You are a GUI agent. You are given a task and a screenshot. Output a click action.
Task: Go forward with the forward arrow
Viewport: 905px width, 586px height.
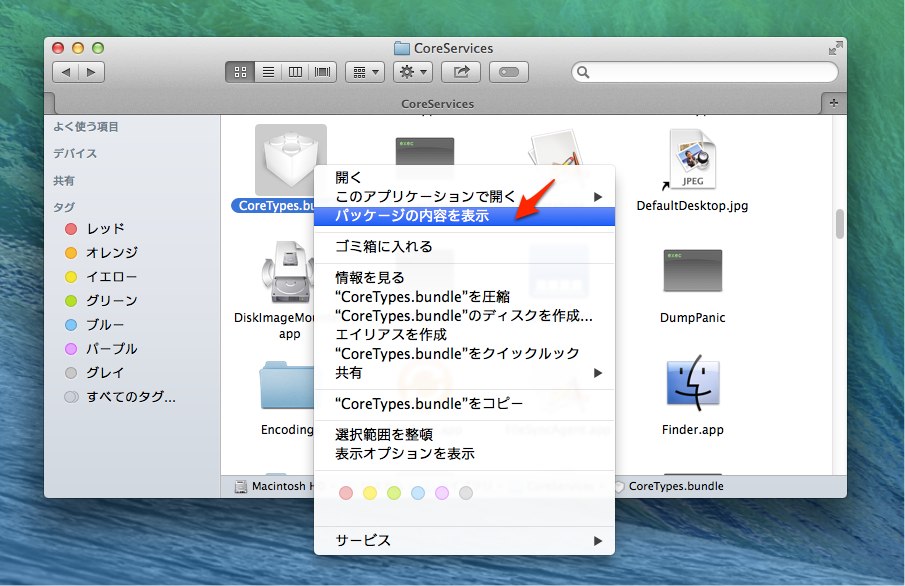pos(91,72)
